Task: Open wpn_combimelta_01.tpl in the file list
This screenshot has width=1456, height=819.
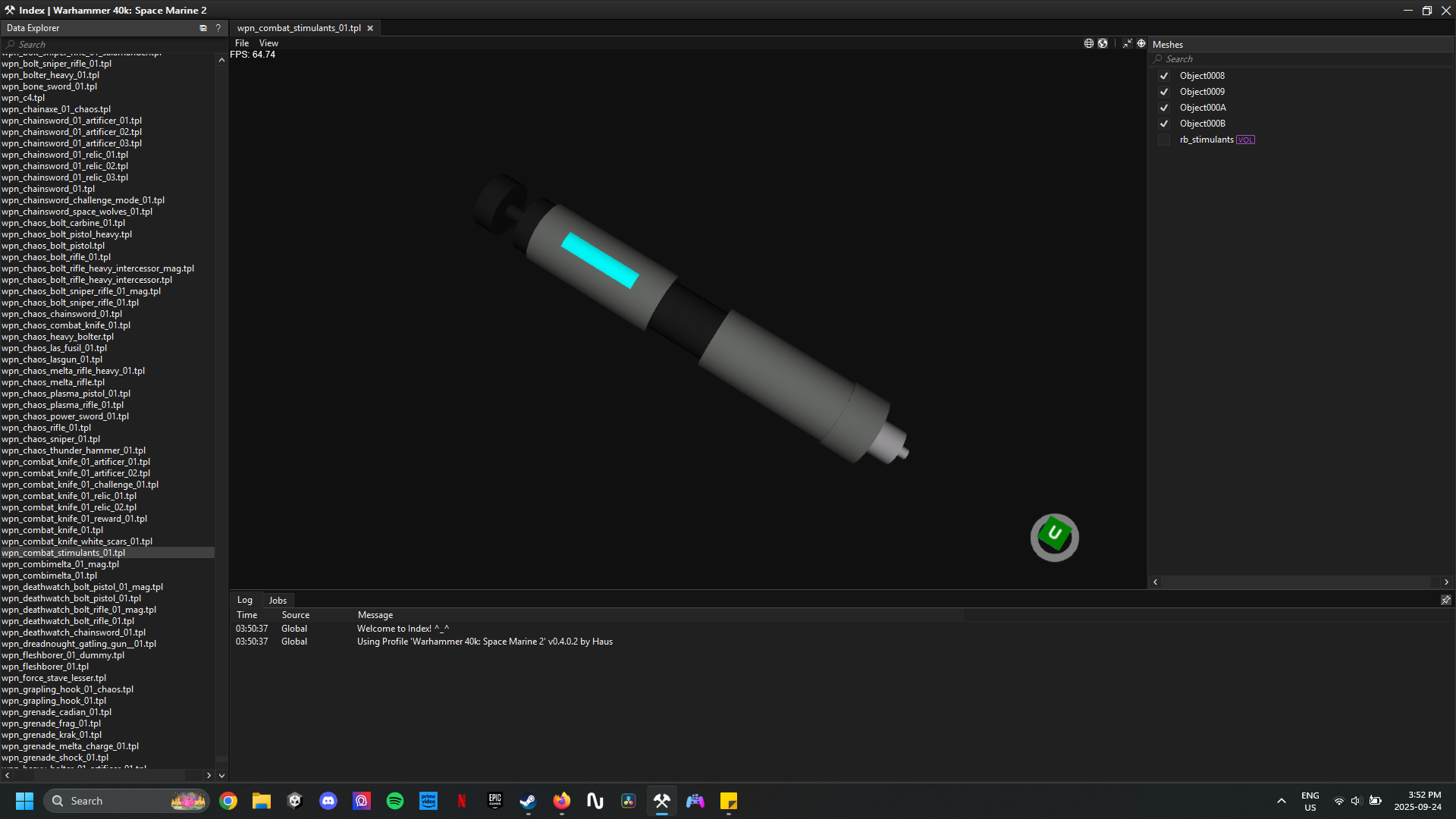Action: click(49, 576)
